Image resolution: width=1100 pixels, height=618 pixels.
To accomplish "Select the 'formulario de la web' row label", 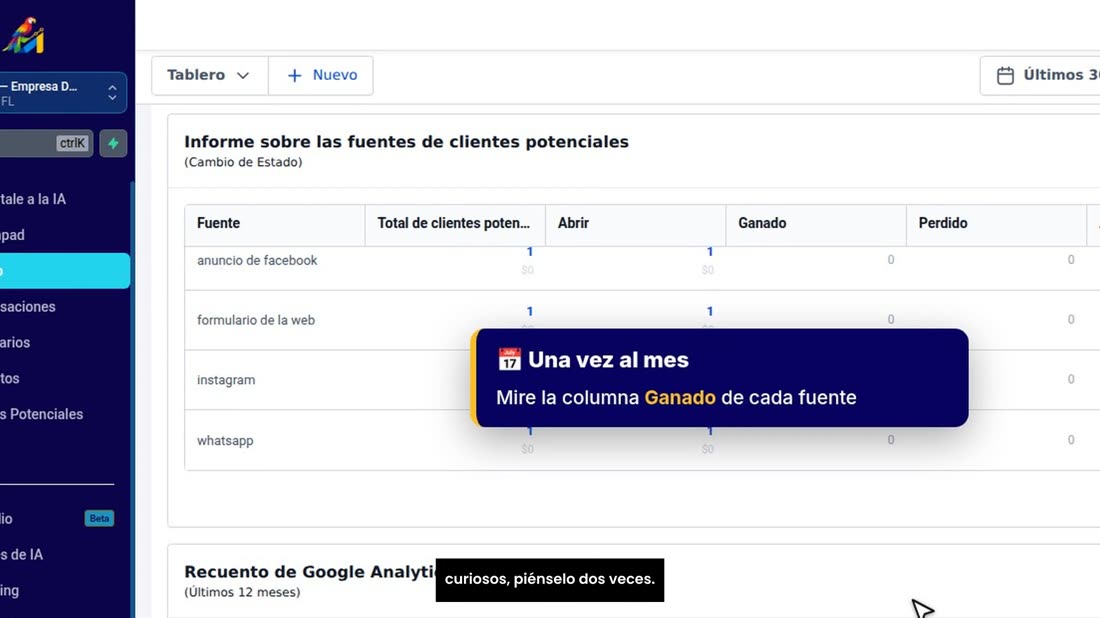I will 256,320.
